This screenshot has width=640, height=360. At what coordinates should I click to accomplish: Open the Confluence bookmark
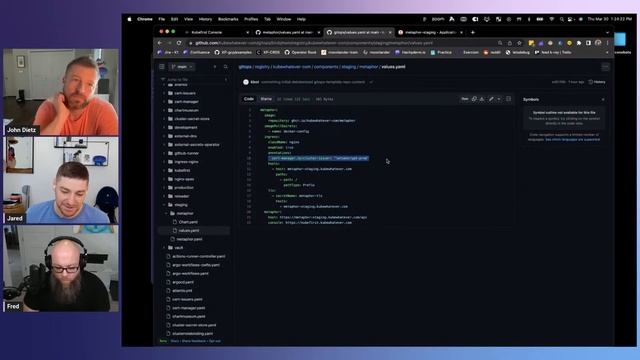point(196,52)
